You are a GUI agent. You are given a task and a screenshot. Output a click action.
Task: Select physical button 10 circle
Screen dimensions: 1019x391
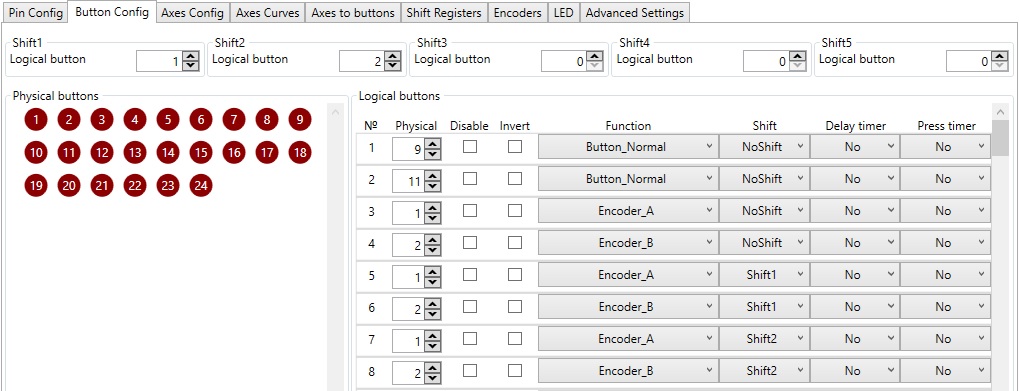(x=36, y=153)
